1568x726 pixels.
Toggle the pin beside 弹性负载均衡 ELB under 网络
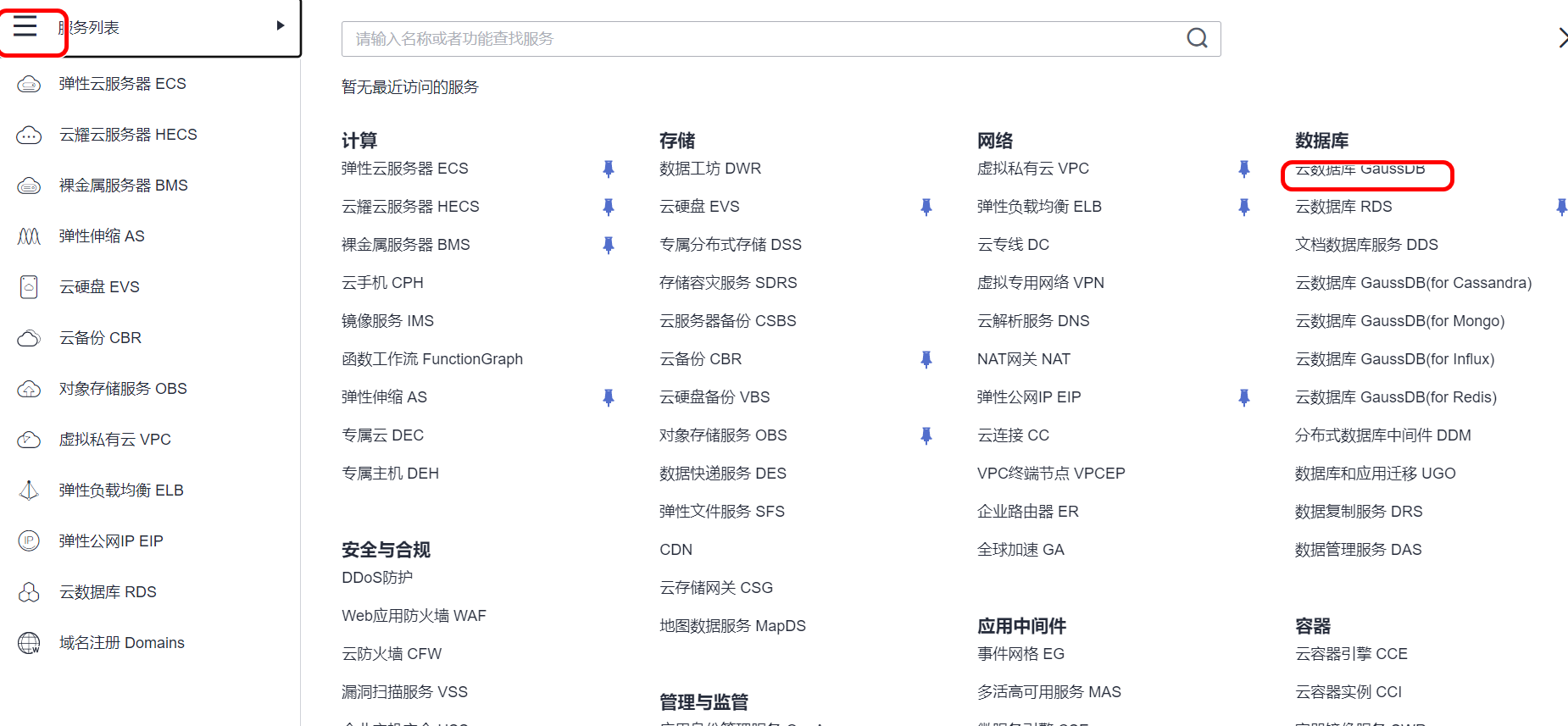point(1243,207)
